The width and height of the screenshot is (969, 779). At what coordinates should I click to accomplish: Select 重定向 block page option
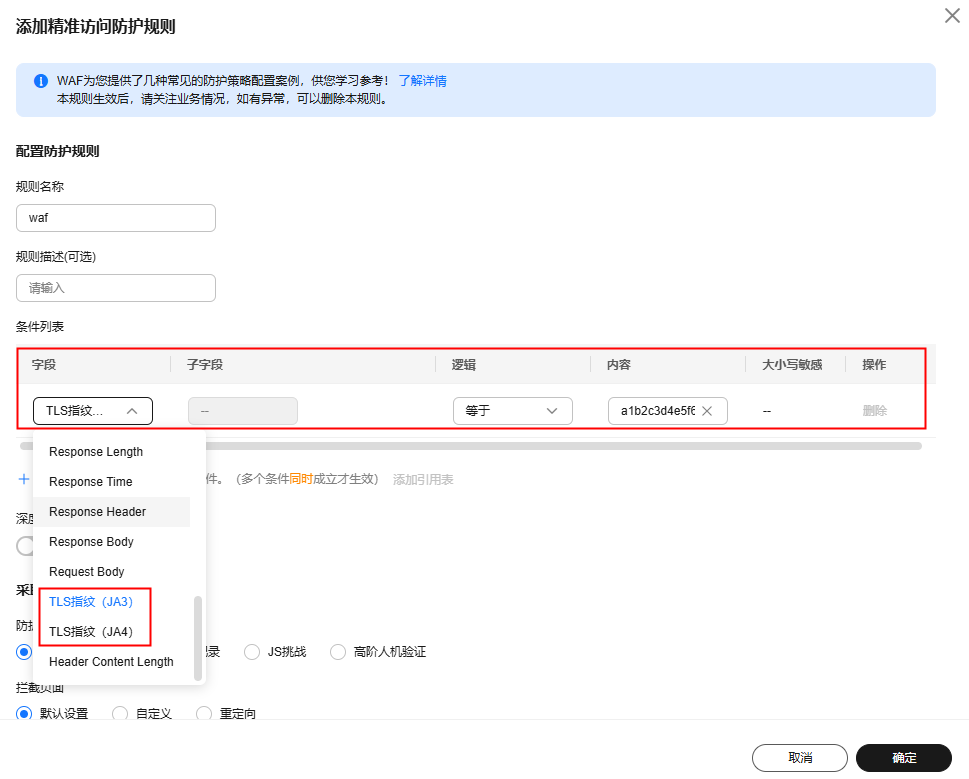[204, 714]
